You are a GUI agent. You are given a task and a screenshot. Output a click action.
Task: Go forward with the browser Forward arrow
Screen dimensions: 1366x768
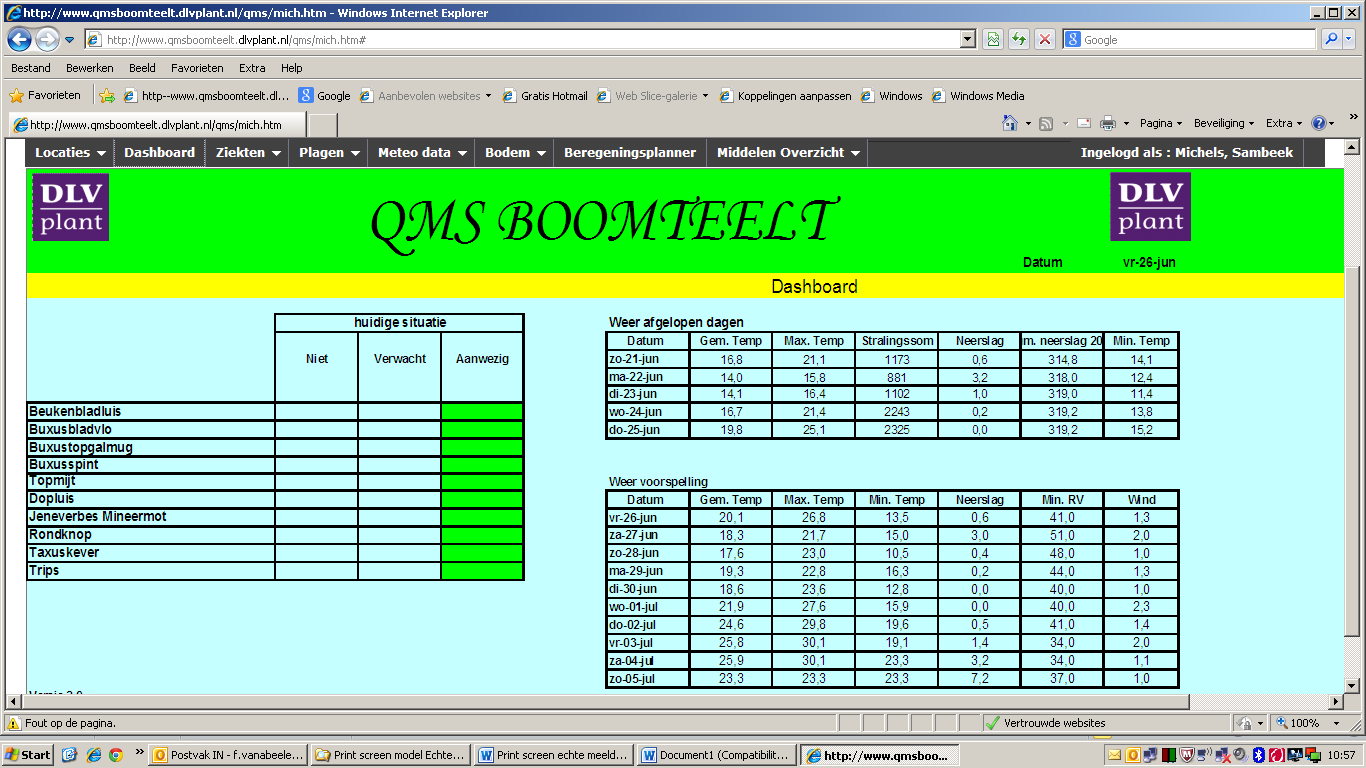pyautogui.click(x=47, y=40)
